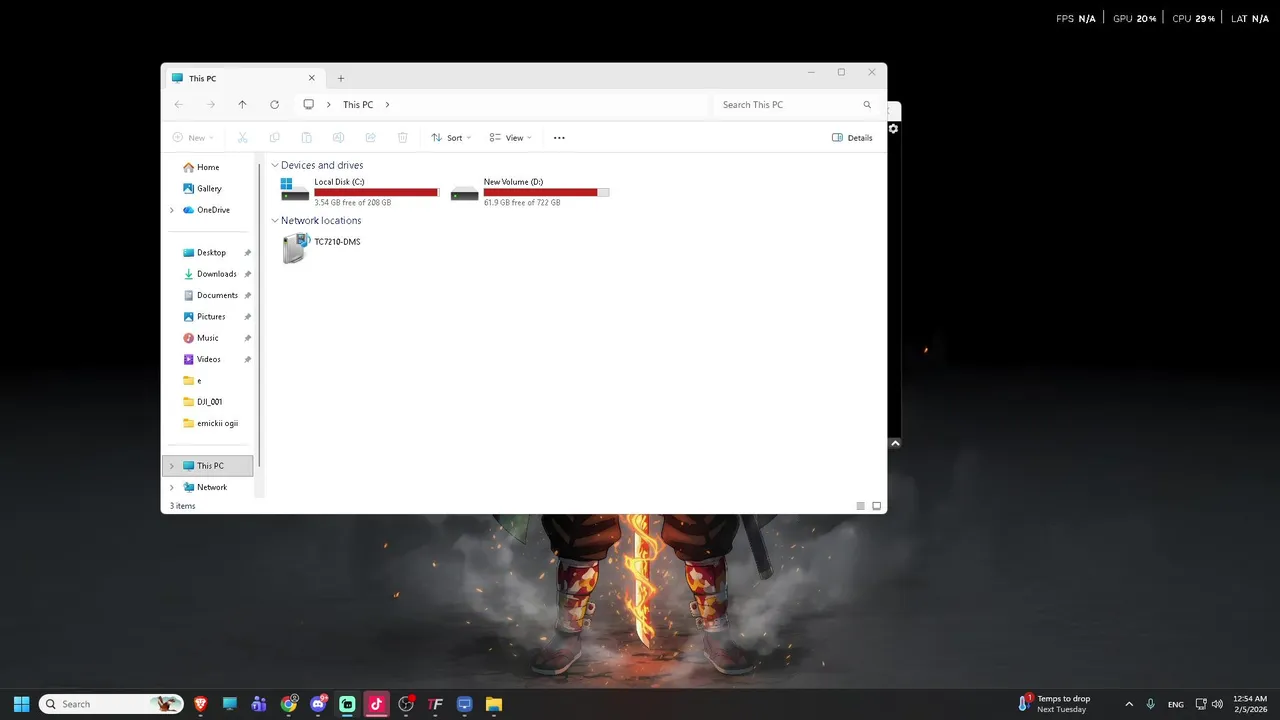Select the TC7210-DMS network device
Screen dimensions: 1280x720
[x=322, y=248]
